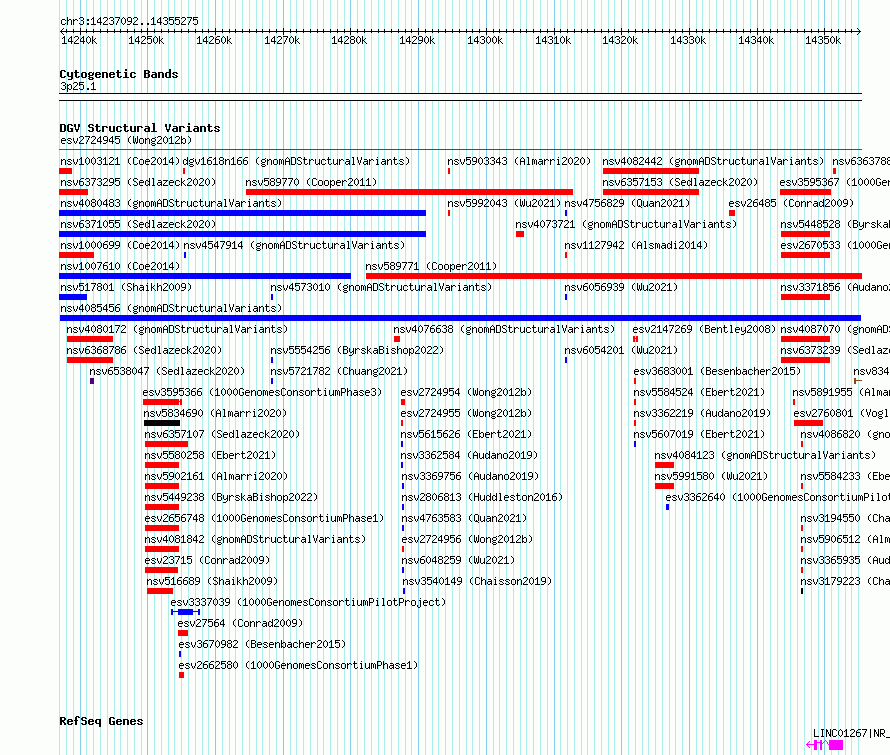Select nsv6048259 (Wu2021) label

click(x=458, y=560)
